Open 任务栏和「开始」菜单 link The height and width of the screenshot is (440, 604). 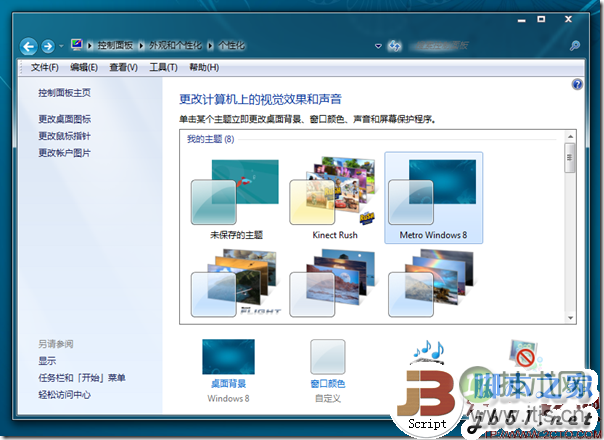click(82, 378)
